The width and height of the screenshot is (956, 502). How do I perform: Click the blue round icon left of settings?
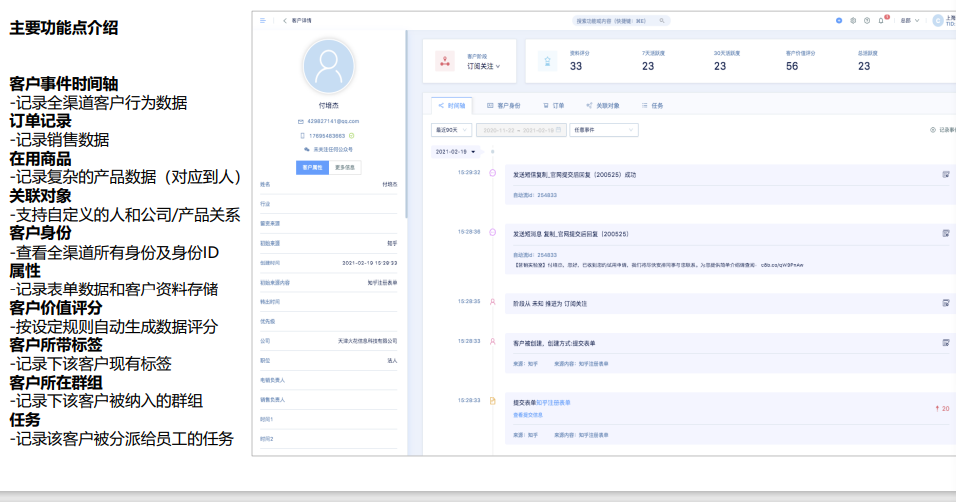click(x=839, y=20)
